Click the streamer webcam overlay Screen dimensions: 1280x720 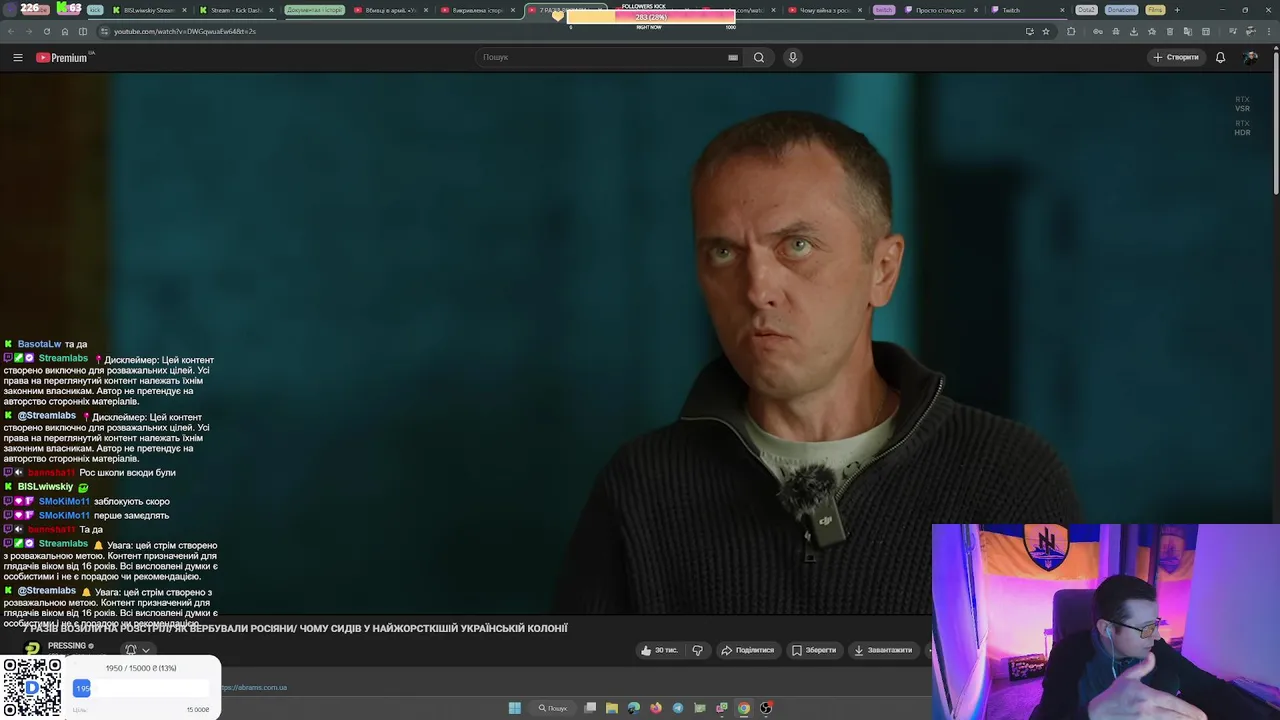click(1105, 622)
